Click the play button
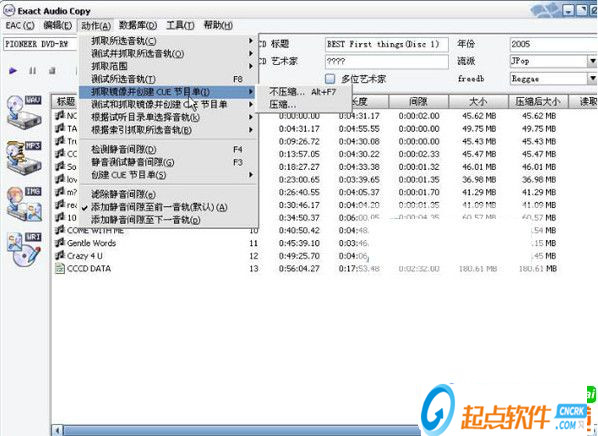The height and width of the screenshot is (436, 598). pyautogui.click(x=13, y=71)
